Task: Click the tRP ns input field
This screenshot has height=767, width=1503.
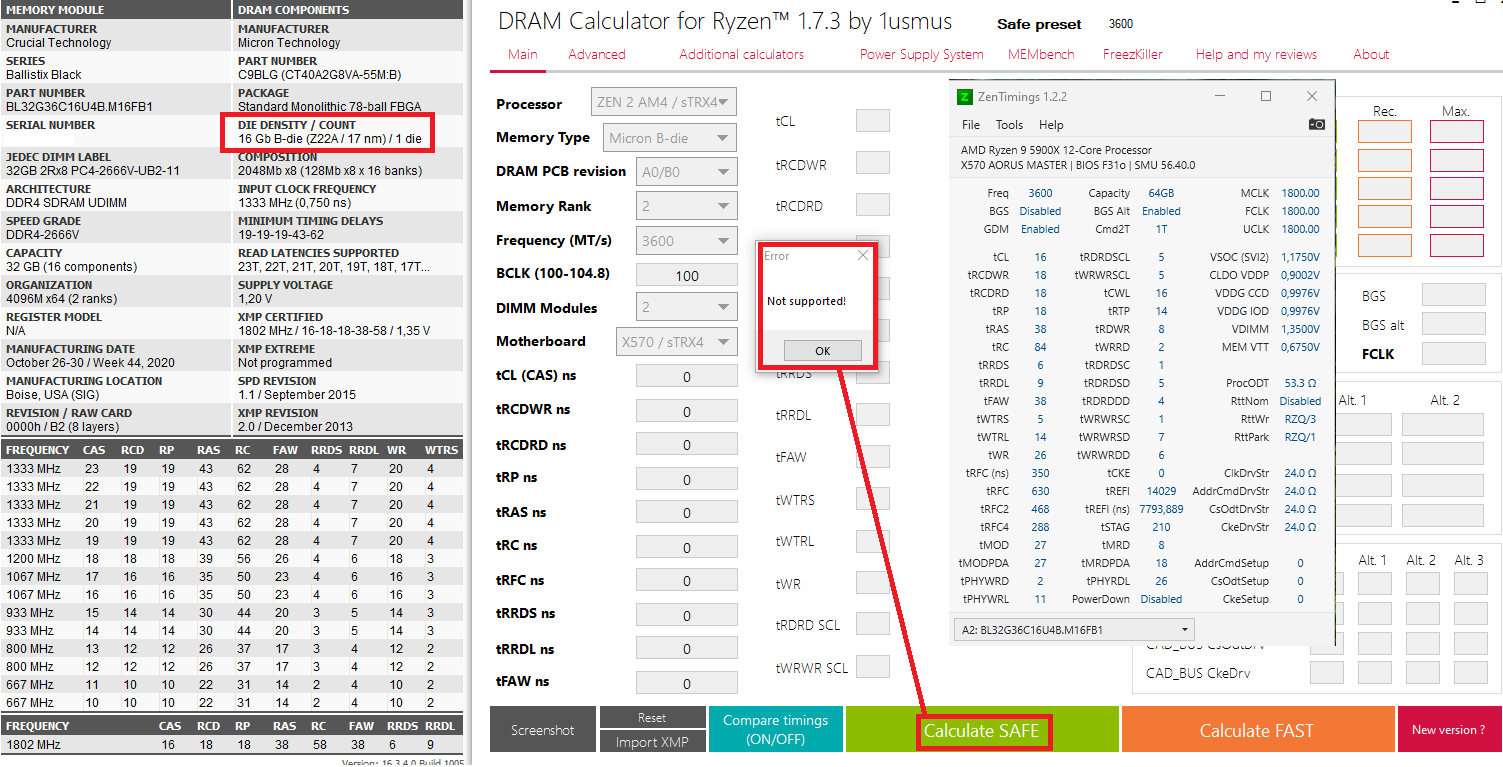Action: click(687, 479)
